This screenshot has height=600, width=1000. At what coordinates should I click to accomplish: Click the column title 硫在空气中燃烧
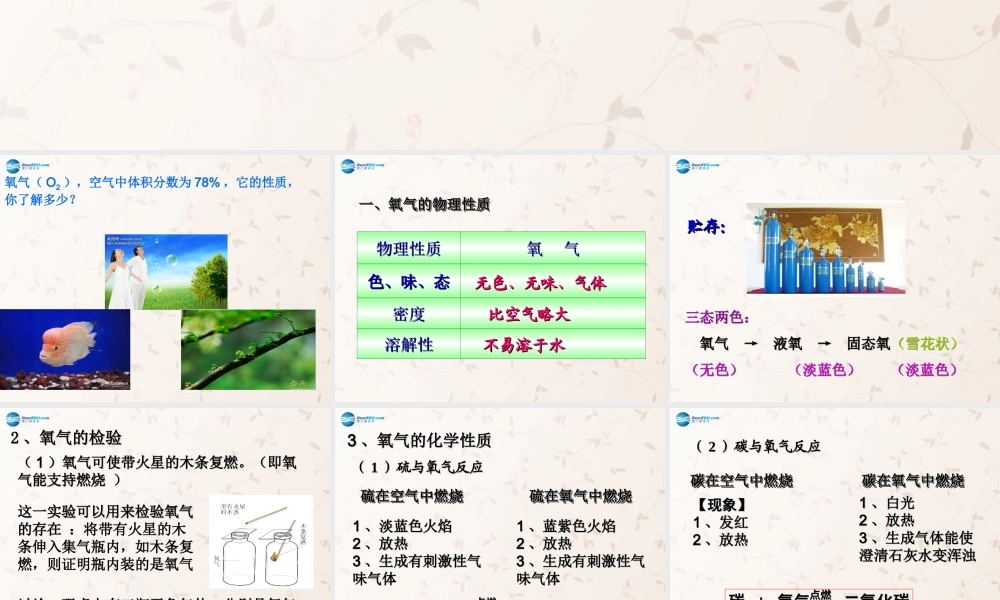(x=412, y=496)
